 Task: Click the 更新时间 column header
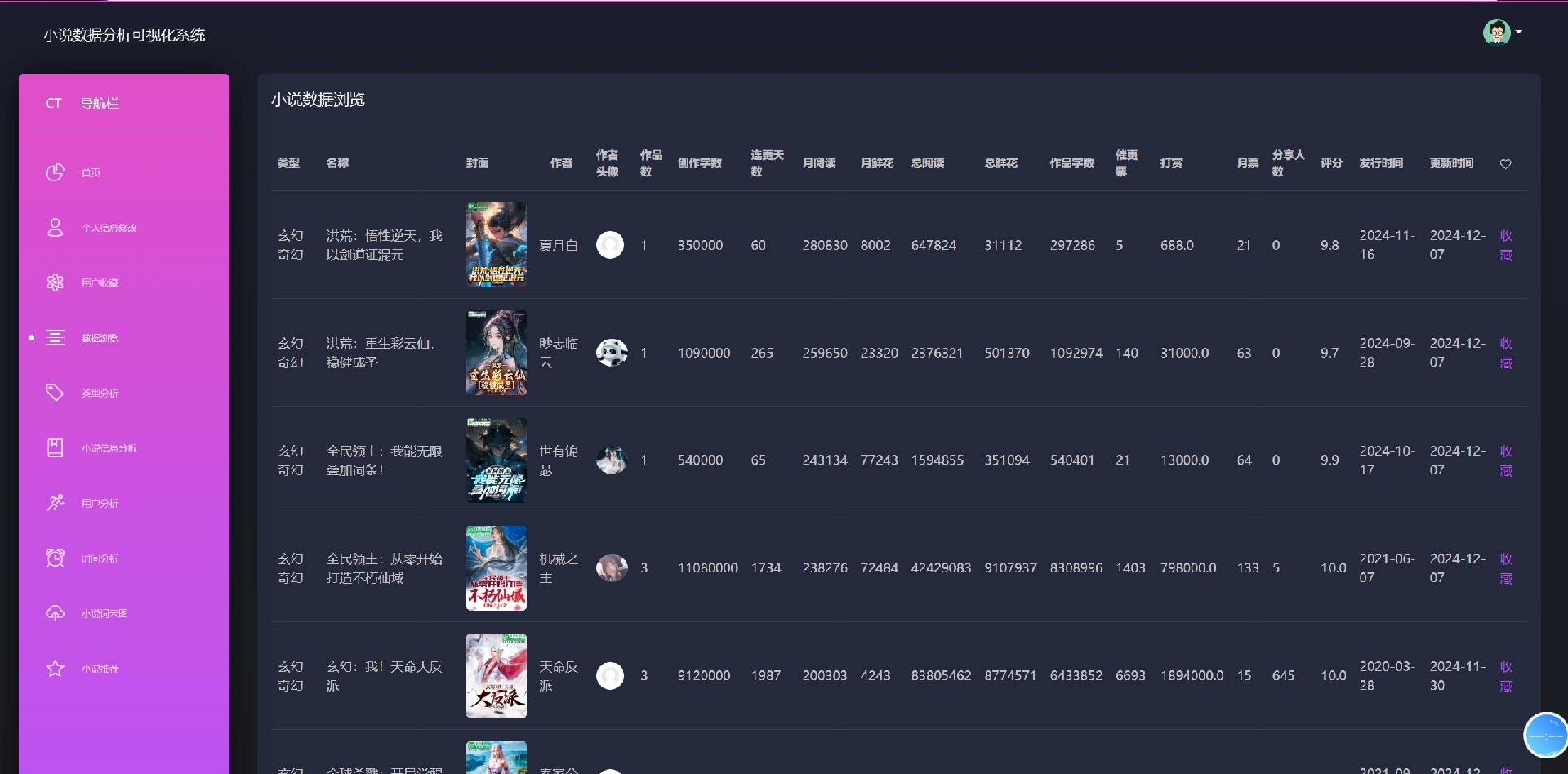pos(1452,163)
